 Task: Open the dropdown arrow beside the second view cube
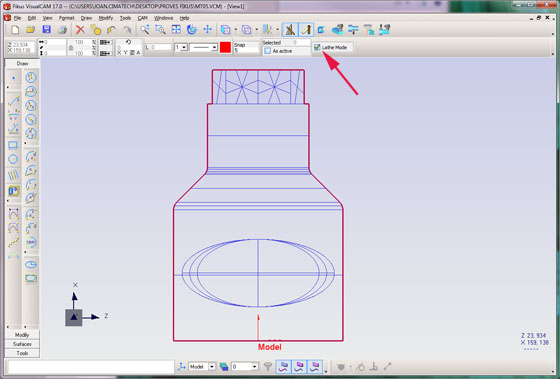point(257,30)
